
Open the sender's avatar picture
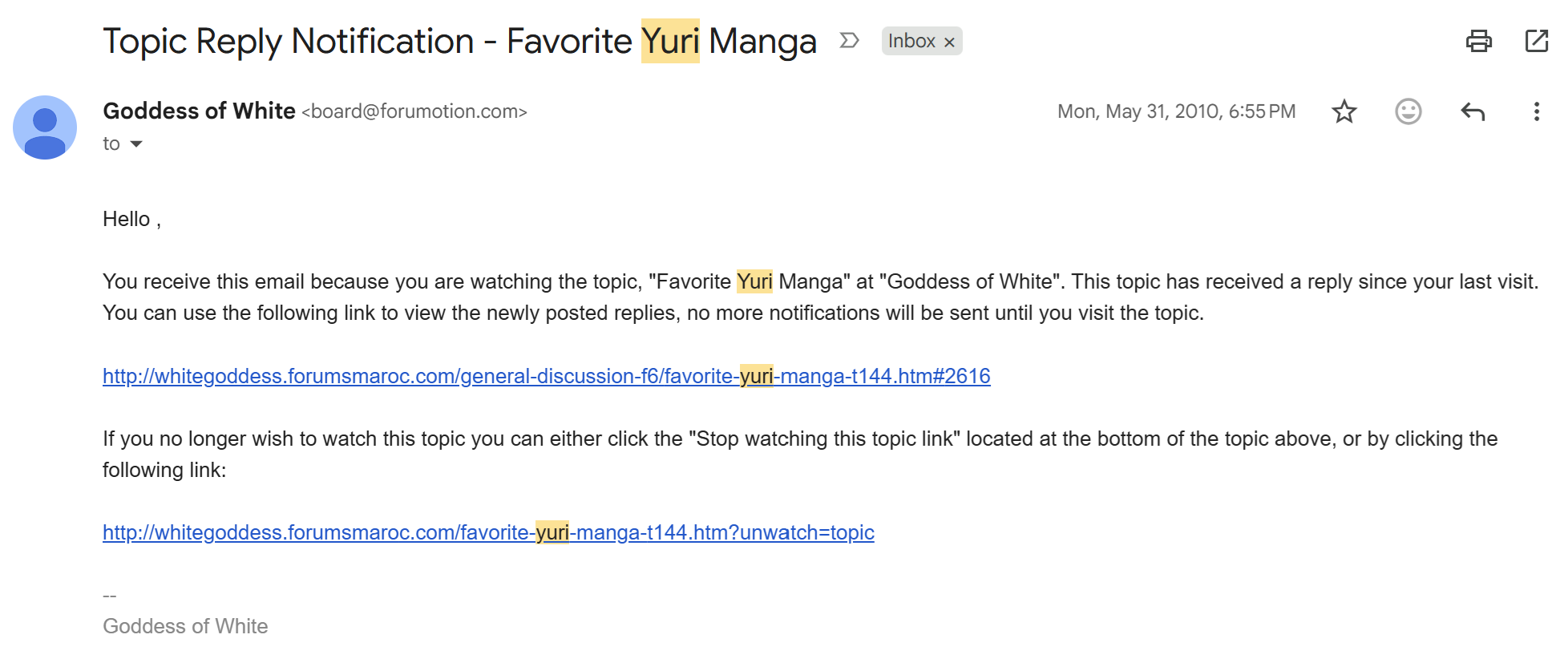click(x=45, y=127)
